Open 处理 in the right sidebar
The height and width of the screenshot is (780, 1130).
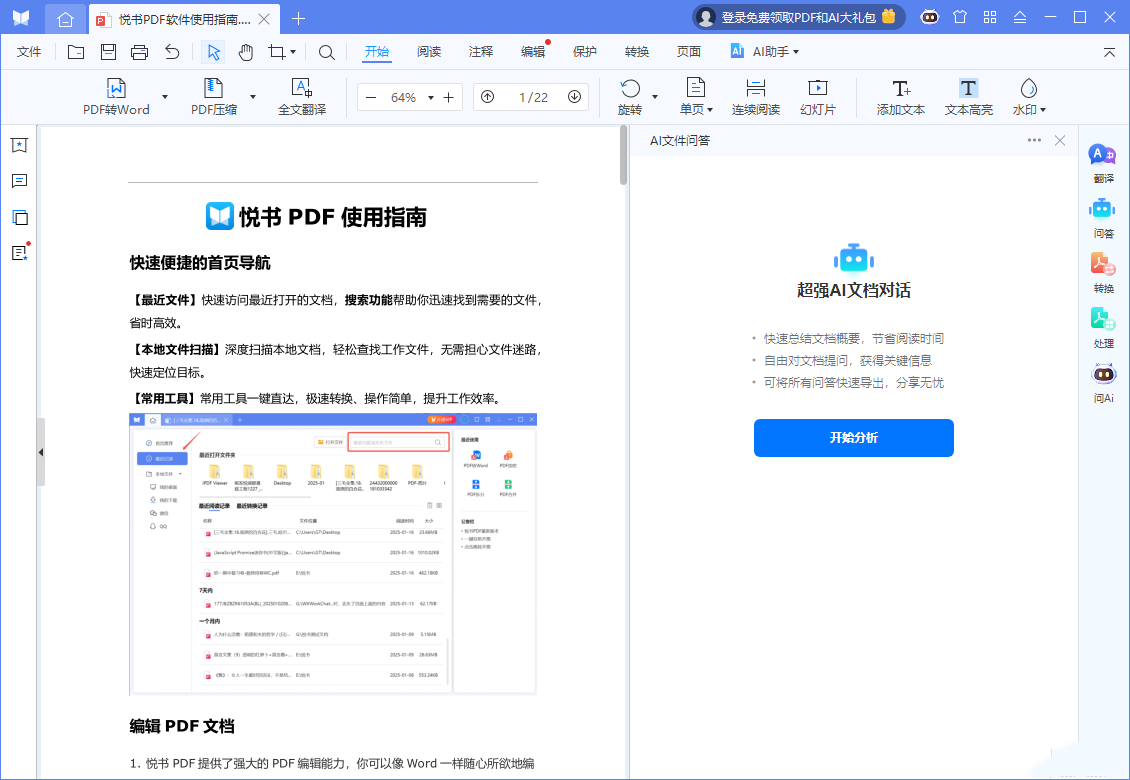tap(1103, 328)
